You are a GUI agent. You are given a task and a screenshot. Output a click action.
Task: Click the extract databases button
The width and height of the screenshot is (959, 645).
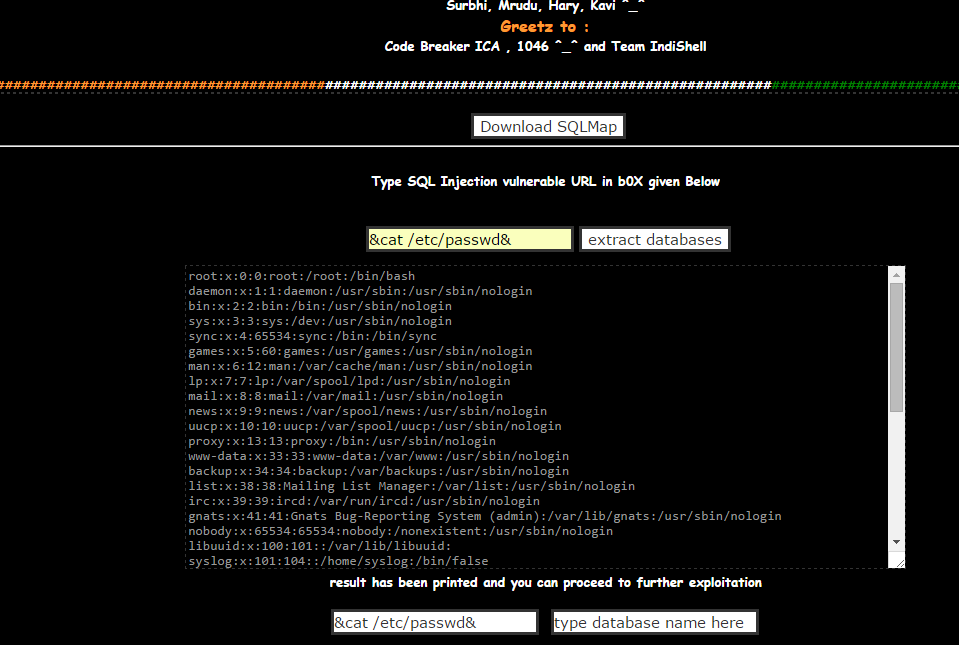pos(654,240)
